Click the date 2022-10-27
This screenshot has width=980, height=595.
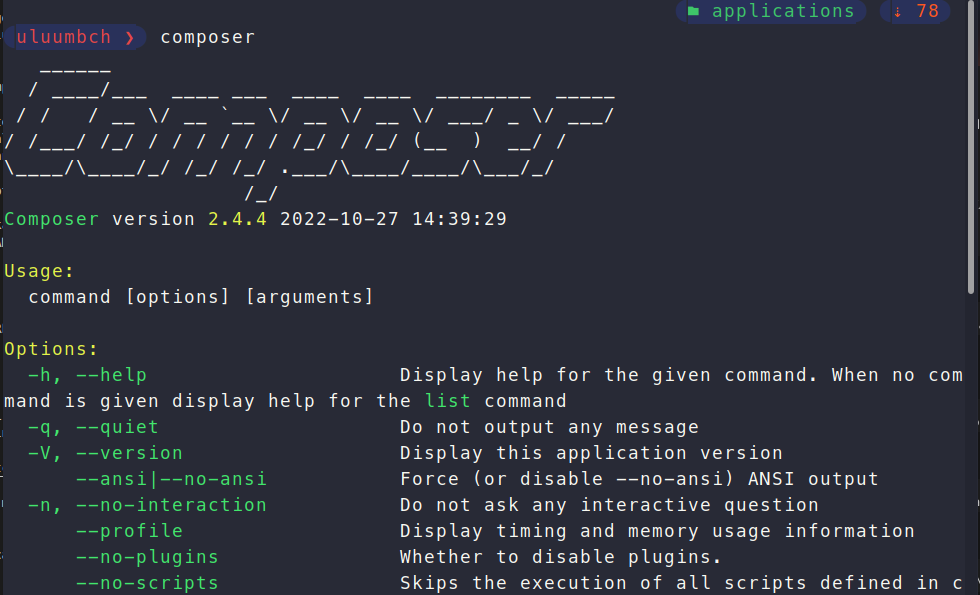pyautogui.click(x=339, y=219)
